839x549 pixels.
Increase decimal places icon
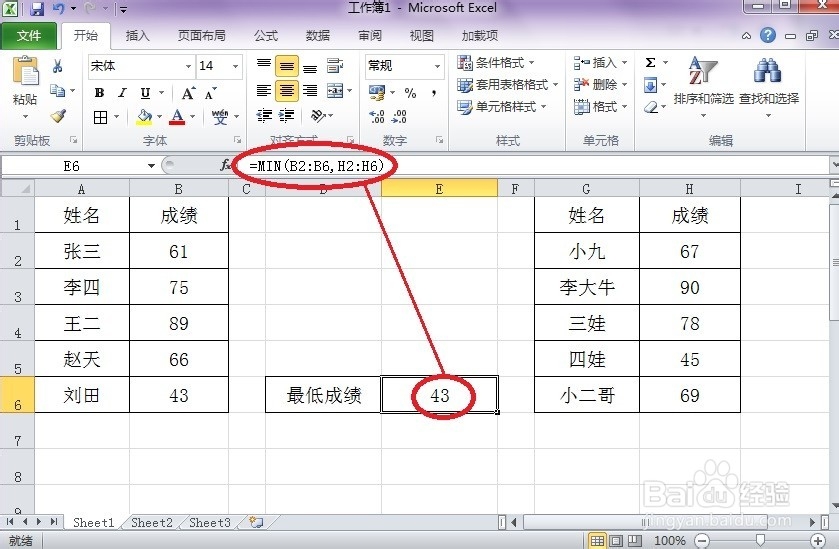point(377,116)
